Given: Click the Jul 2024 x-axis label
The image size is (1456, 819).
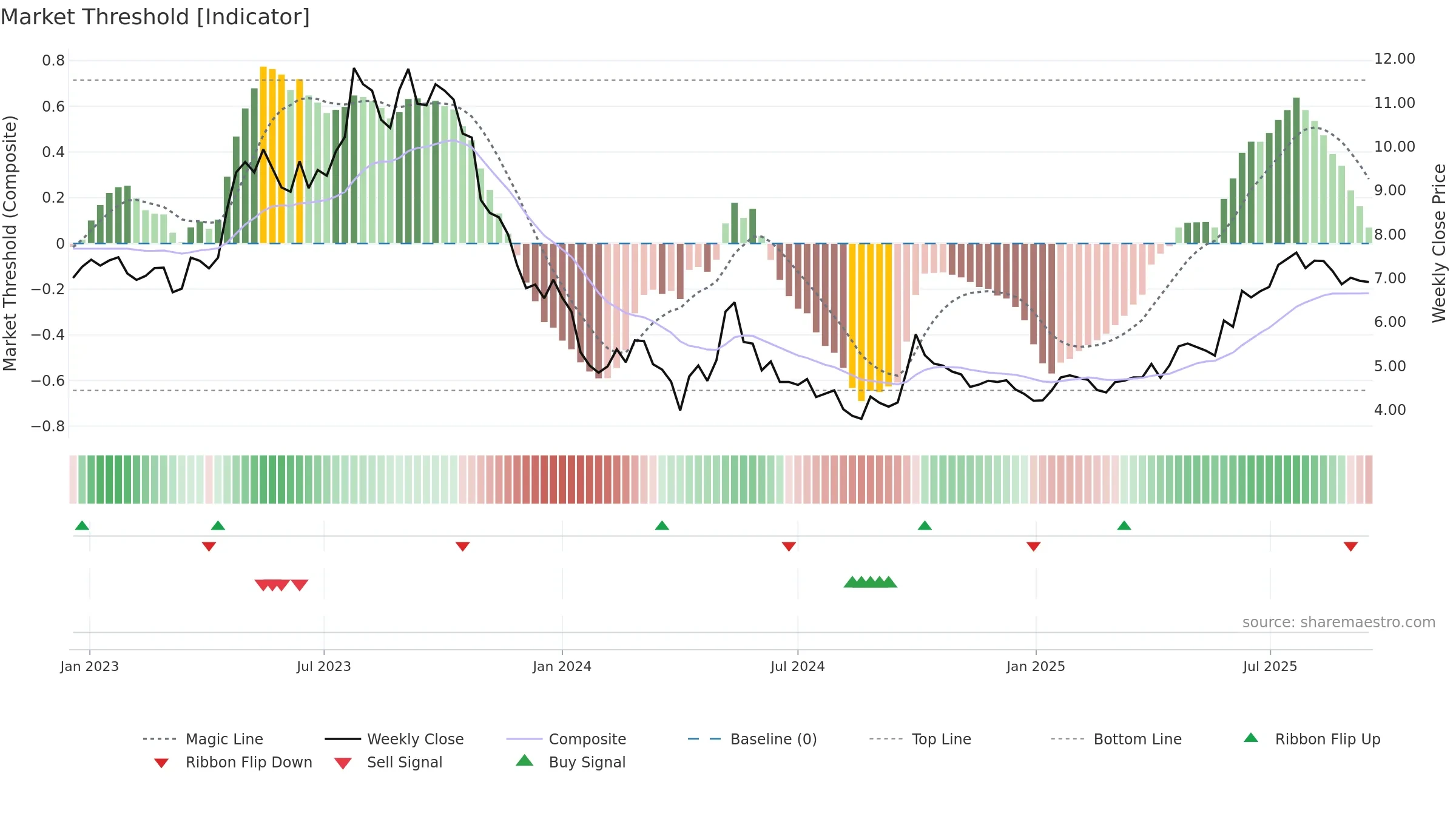Looking at the screenshot, I should [798, 666].
